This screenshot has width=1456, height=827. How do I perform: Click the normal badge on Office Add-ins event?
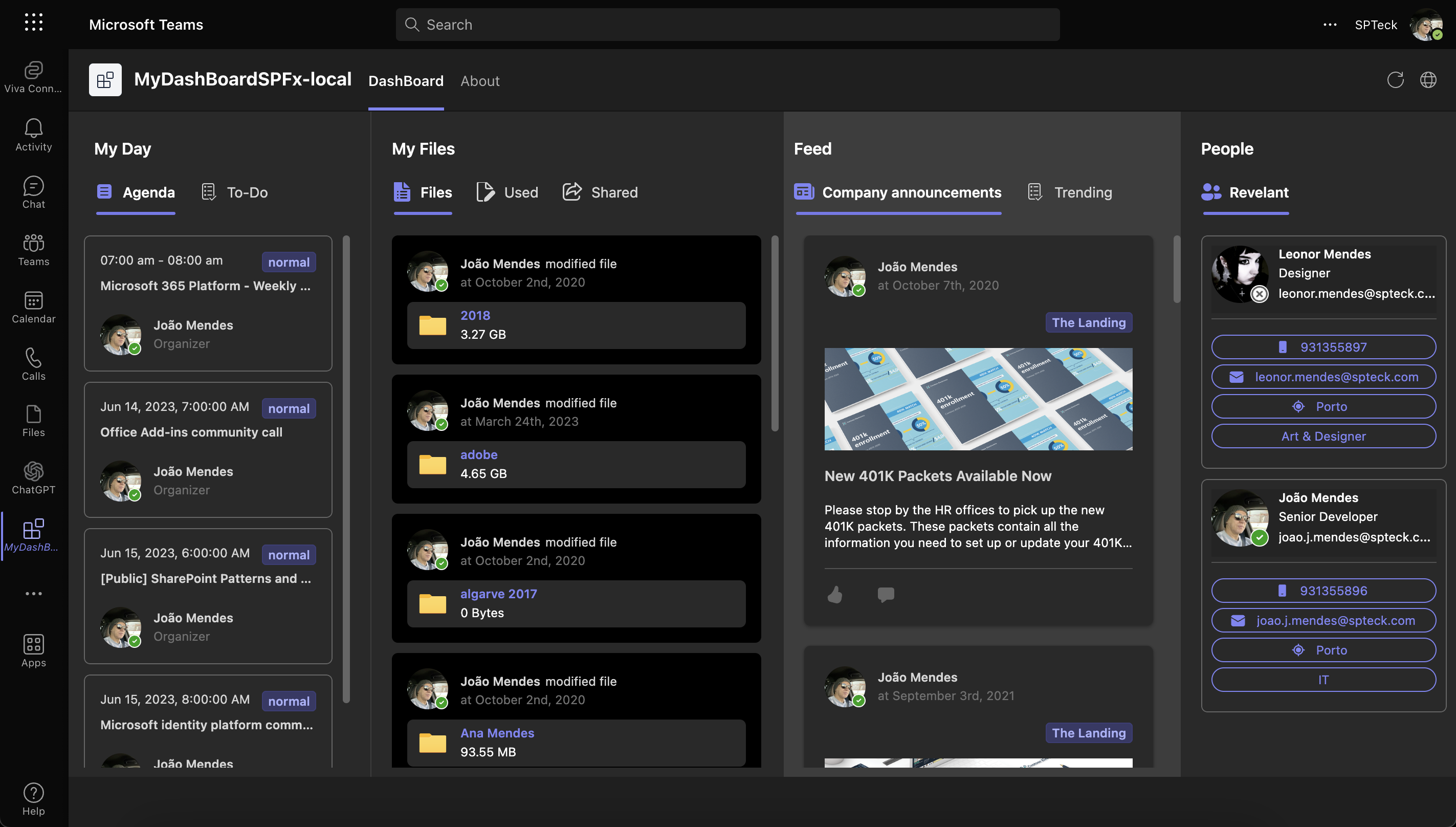289,408
